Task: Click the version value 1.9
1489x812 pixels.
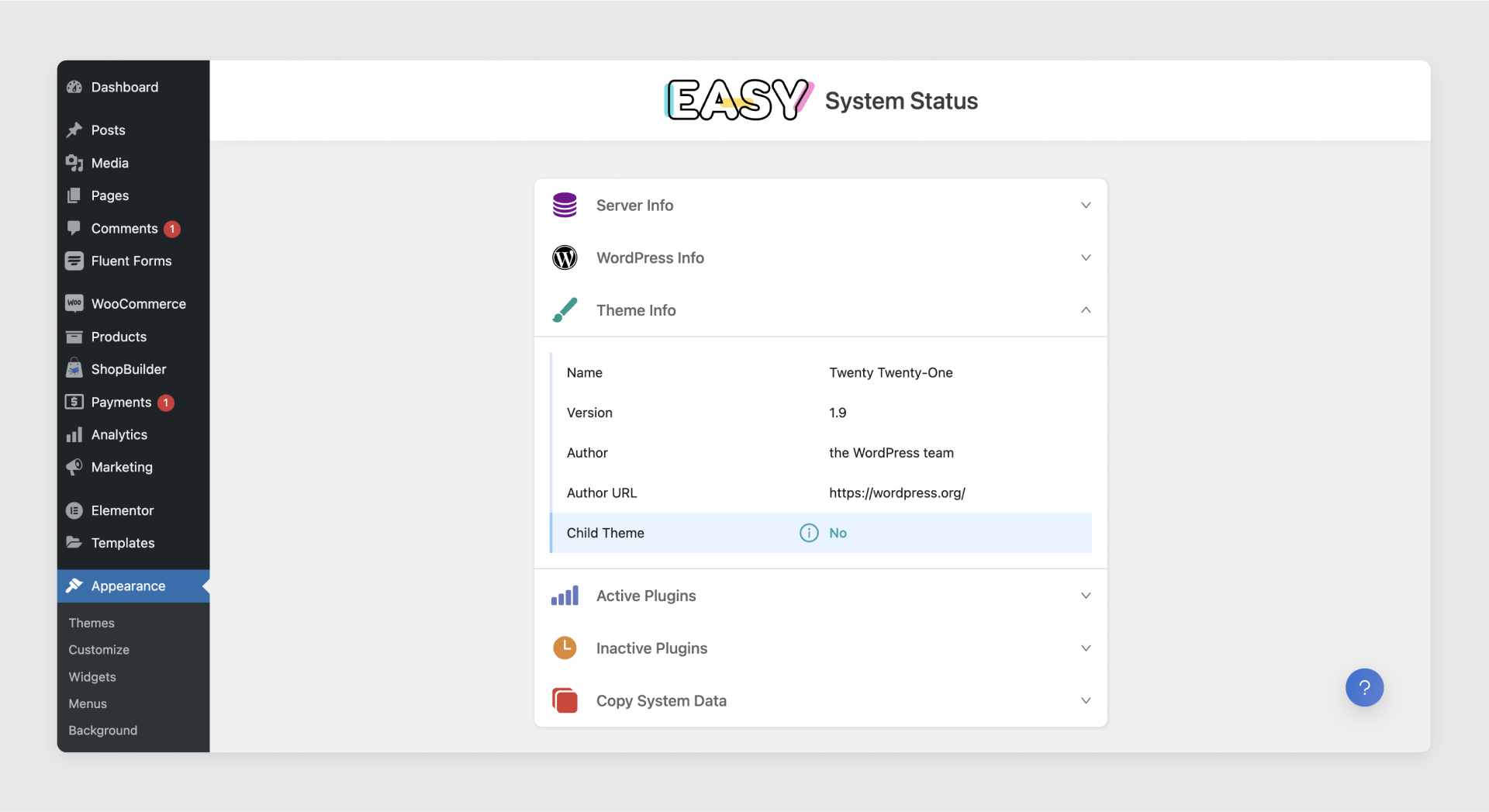Action: point(838,413)
